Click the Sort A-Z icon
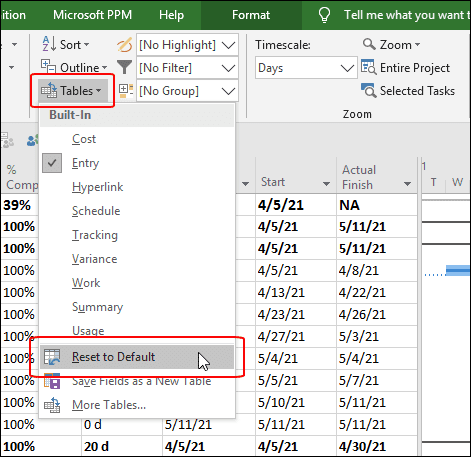This screenshot has height=457, width=471. pos(49,44)
